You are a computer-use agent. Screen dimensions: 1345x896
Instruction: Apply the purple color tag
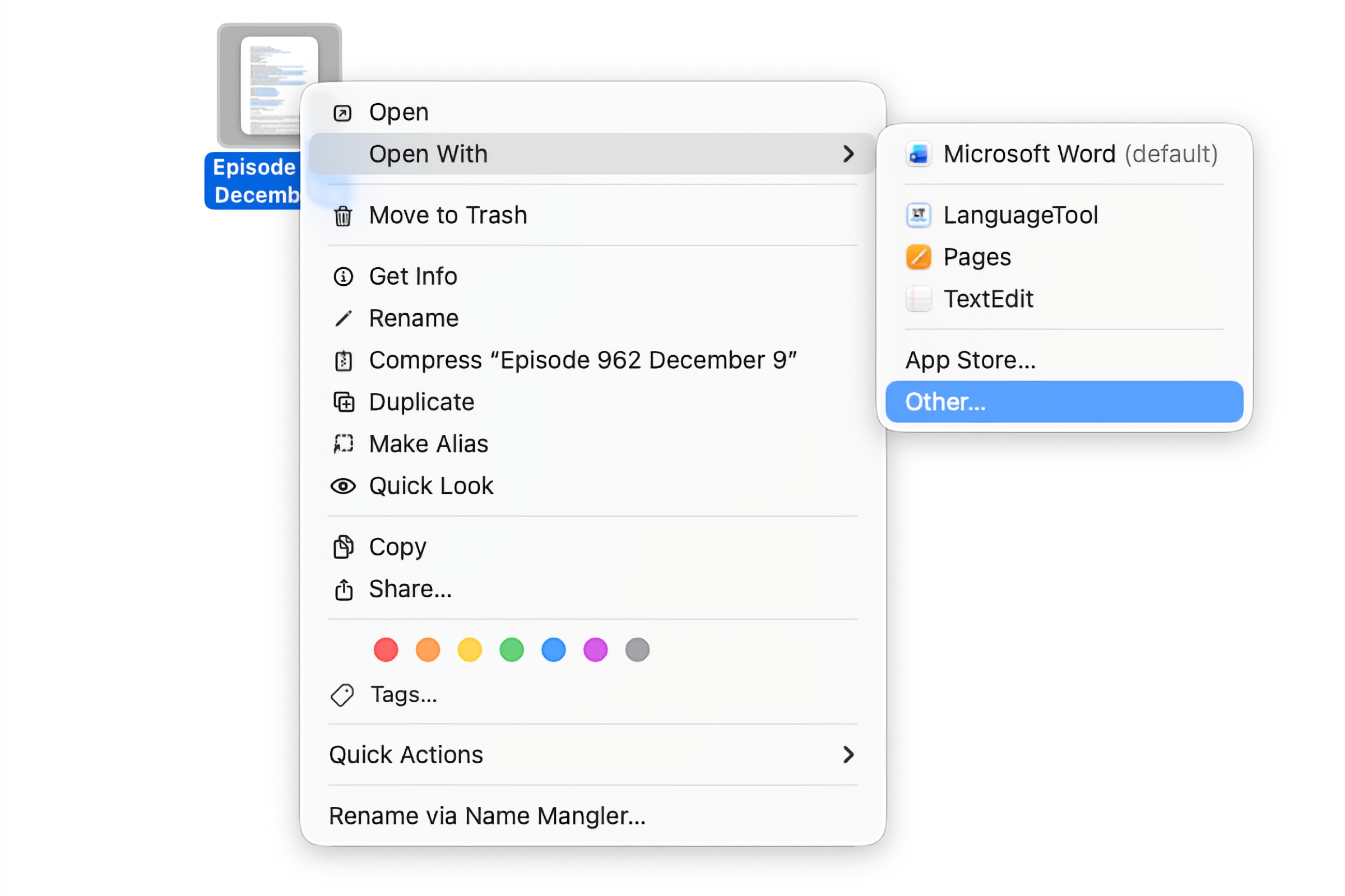point(595,650)
